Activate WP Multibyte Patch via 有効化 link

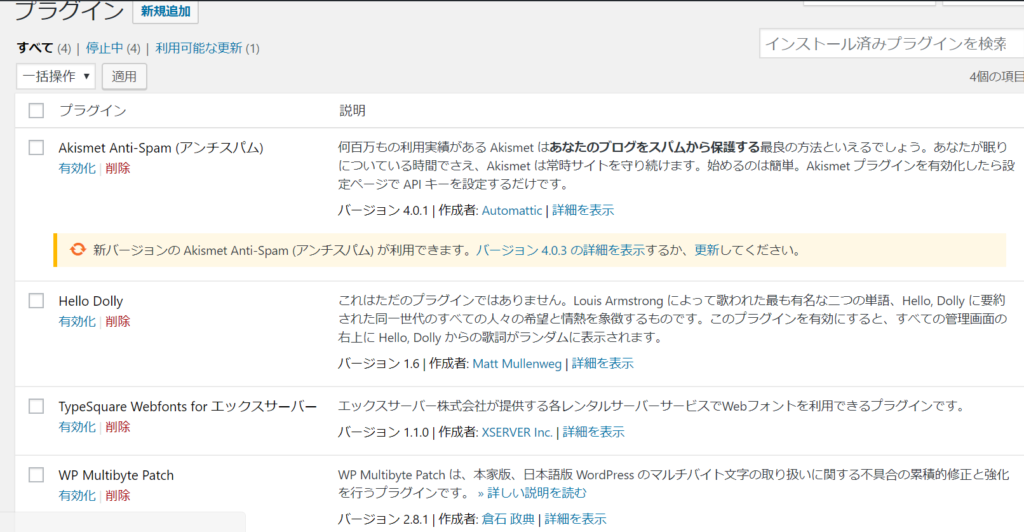pos(77,495)
